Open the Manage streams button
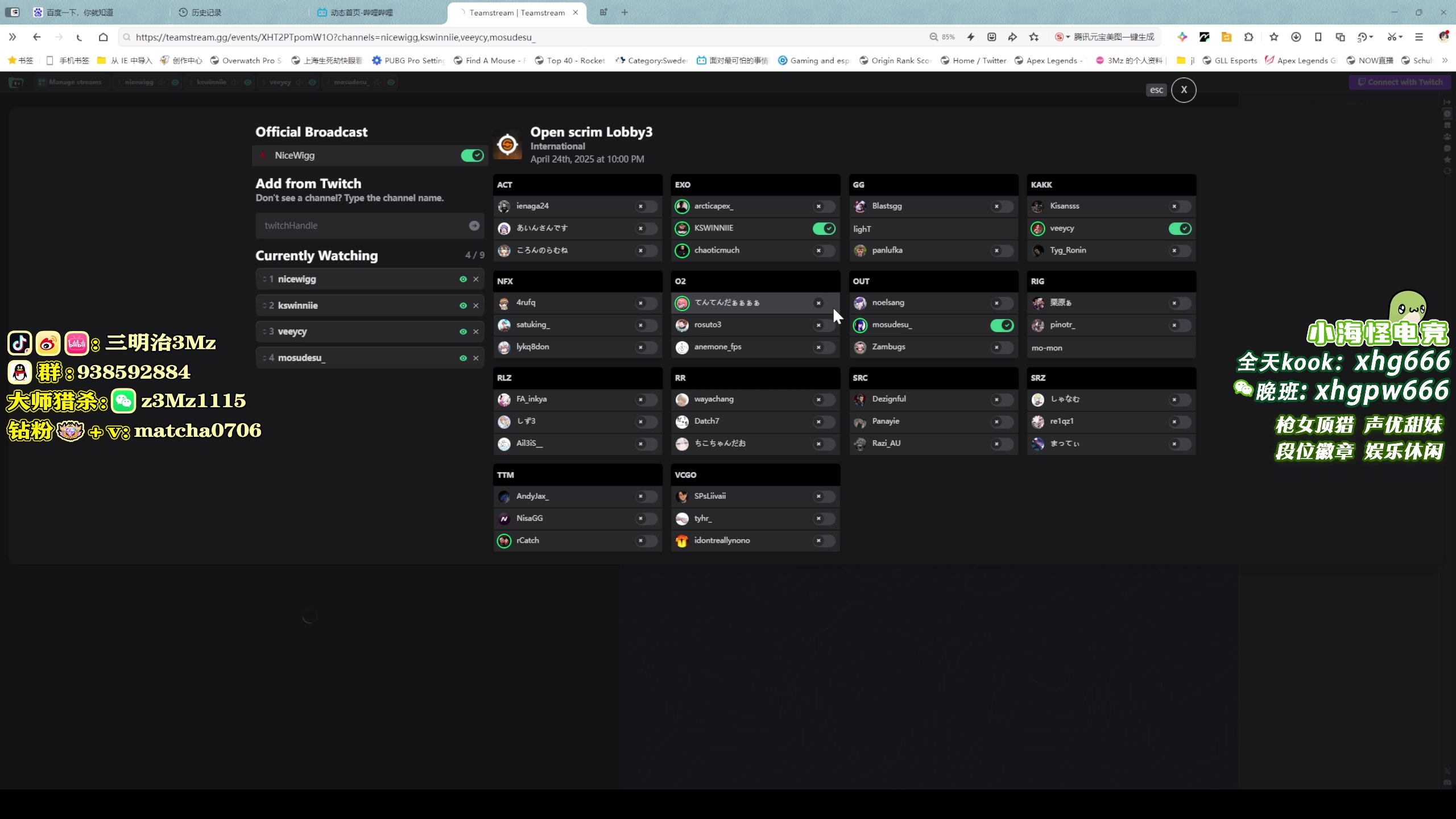Image resolution: width=1456 pixels, height=819 pixels. pyautogui.click(x=70, y=82)
